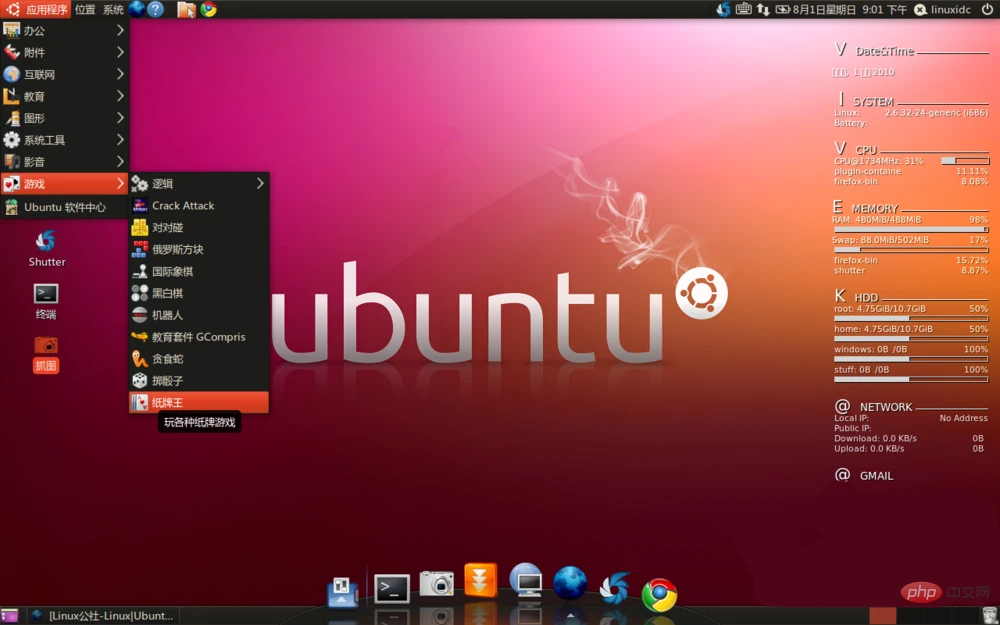Open the linuxidc user status menu
Viewport: 1000px width, 625px height.
pyautogui.click(x=943, y=9)
